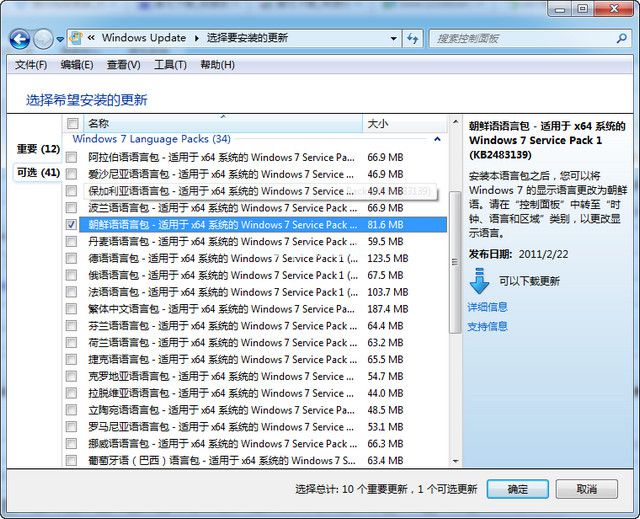The image size is (640, 519).
Task: Go back with the blue Back arrow
Action: [20, 39]
